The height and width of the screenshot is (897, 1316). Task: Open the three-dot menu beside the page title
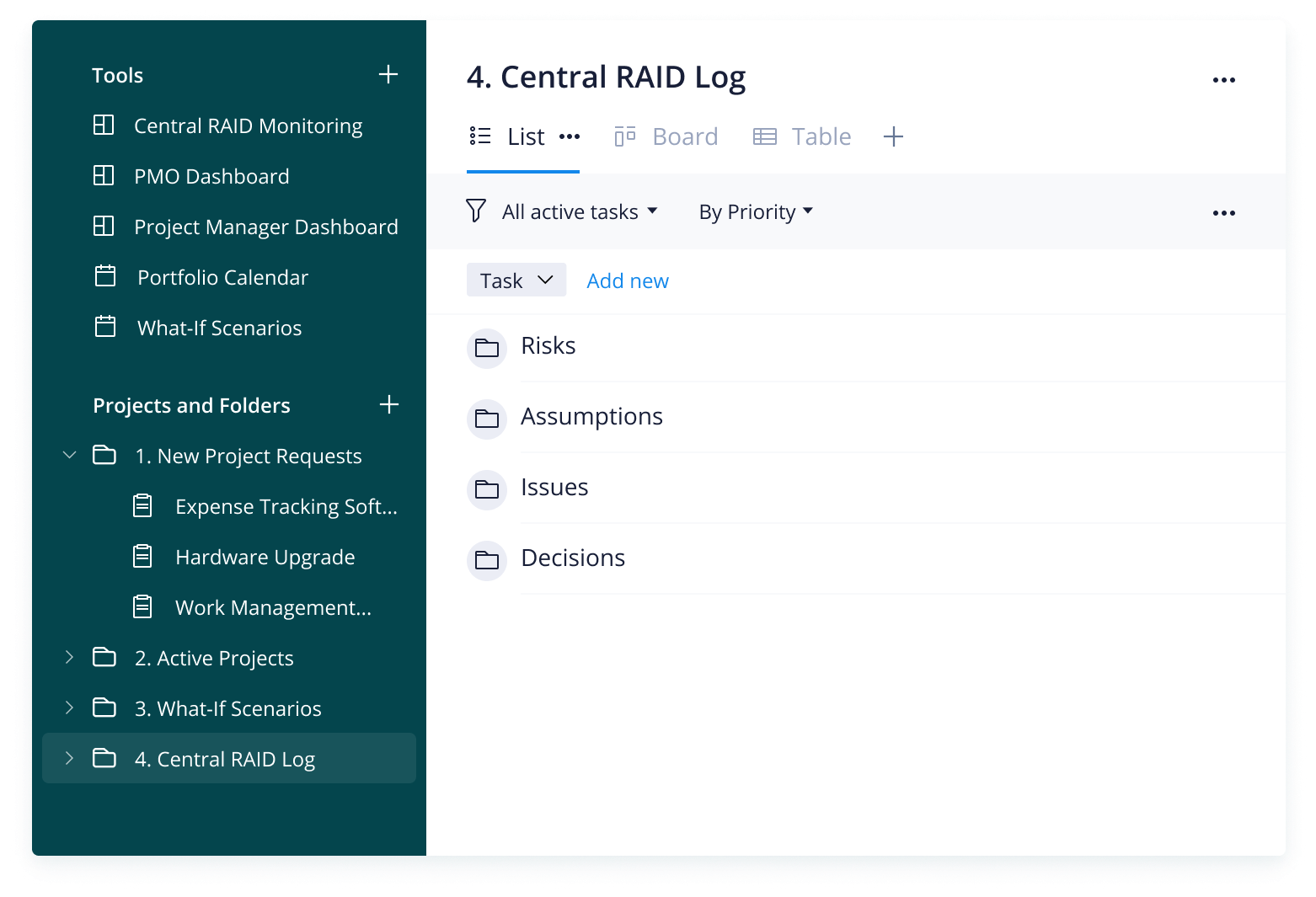[x=1224, y=80]
